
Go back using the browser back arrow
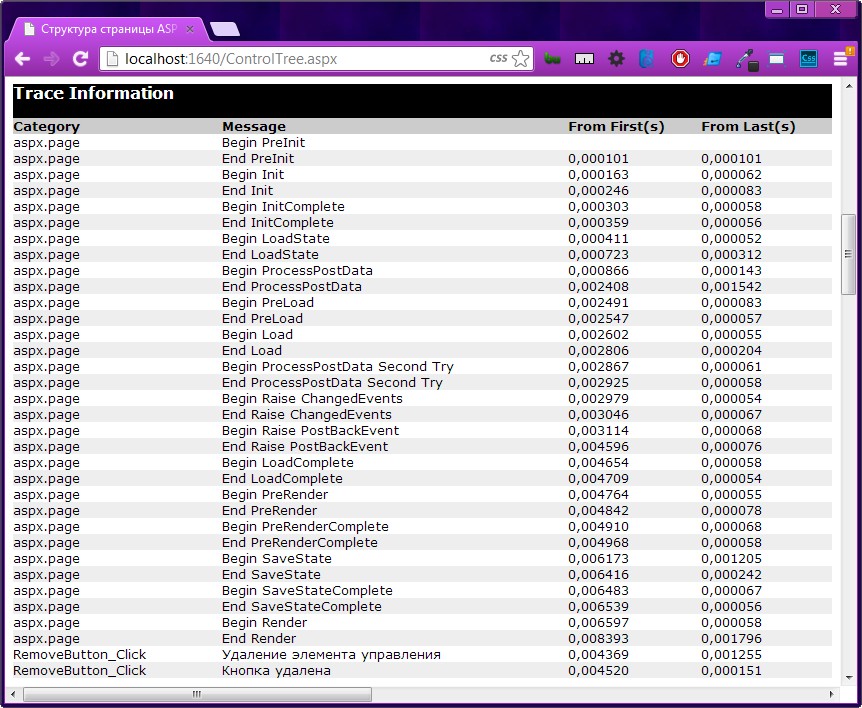[x=23, y=59]
